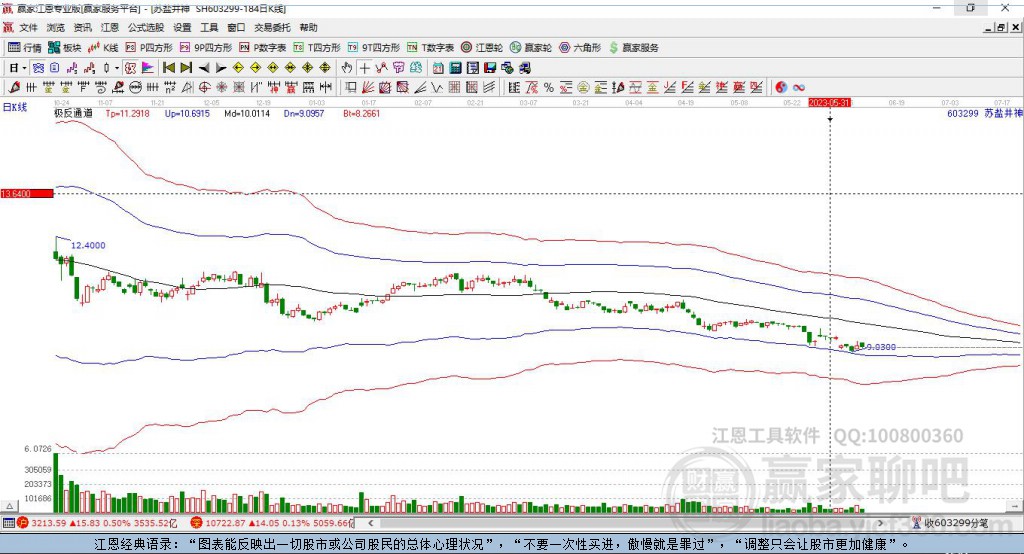Select the parallel lines drawing tool

[x=489, y=87]
